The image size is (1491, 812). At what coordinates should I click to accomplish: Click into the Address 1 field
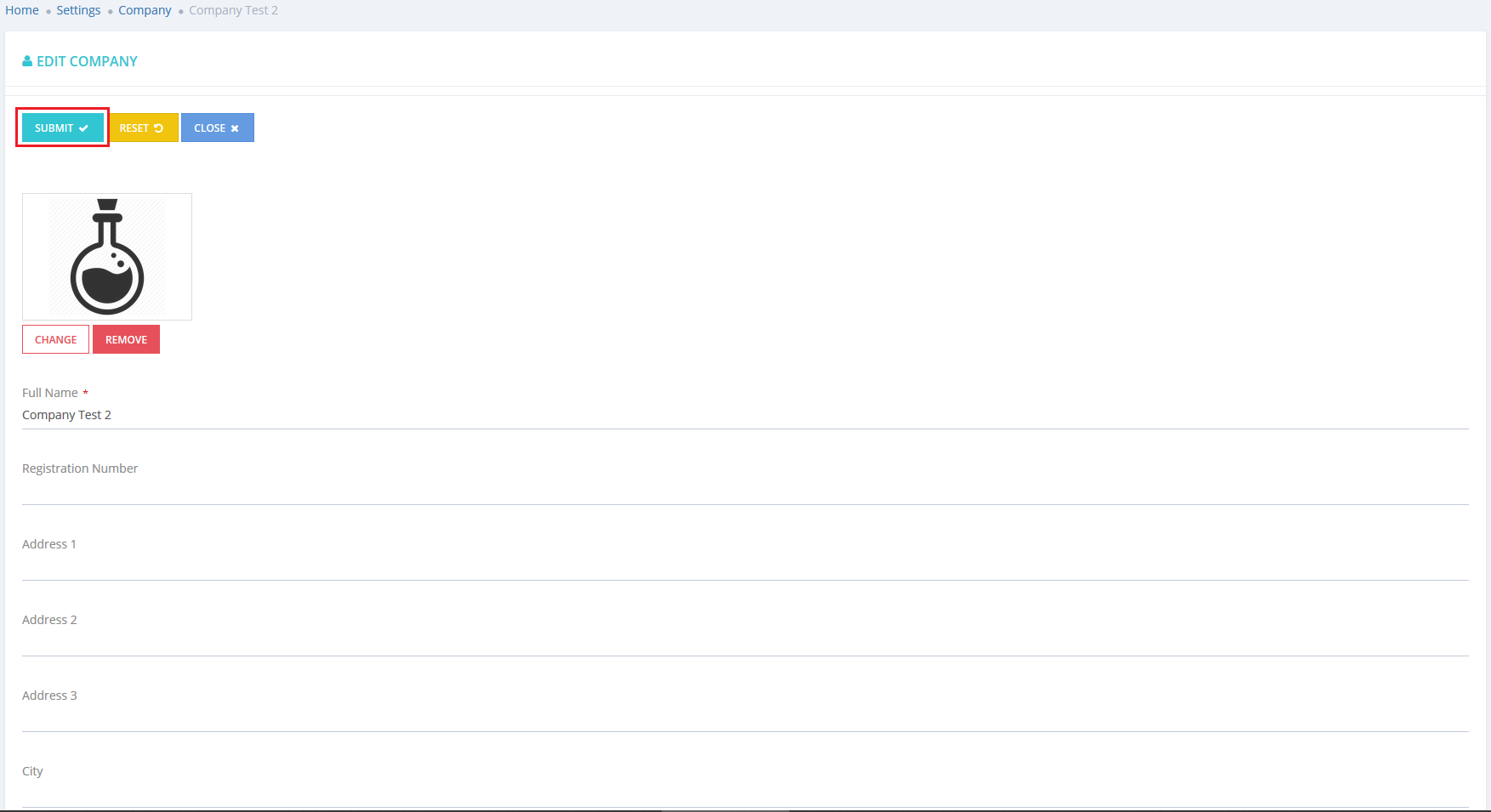(745, 566)
